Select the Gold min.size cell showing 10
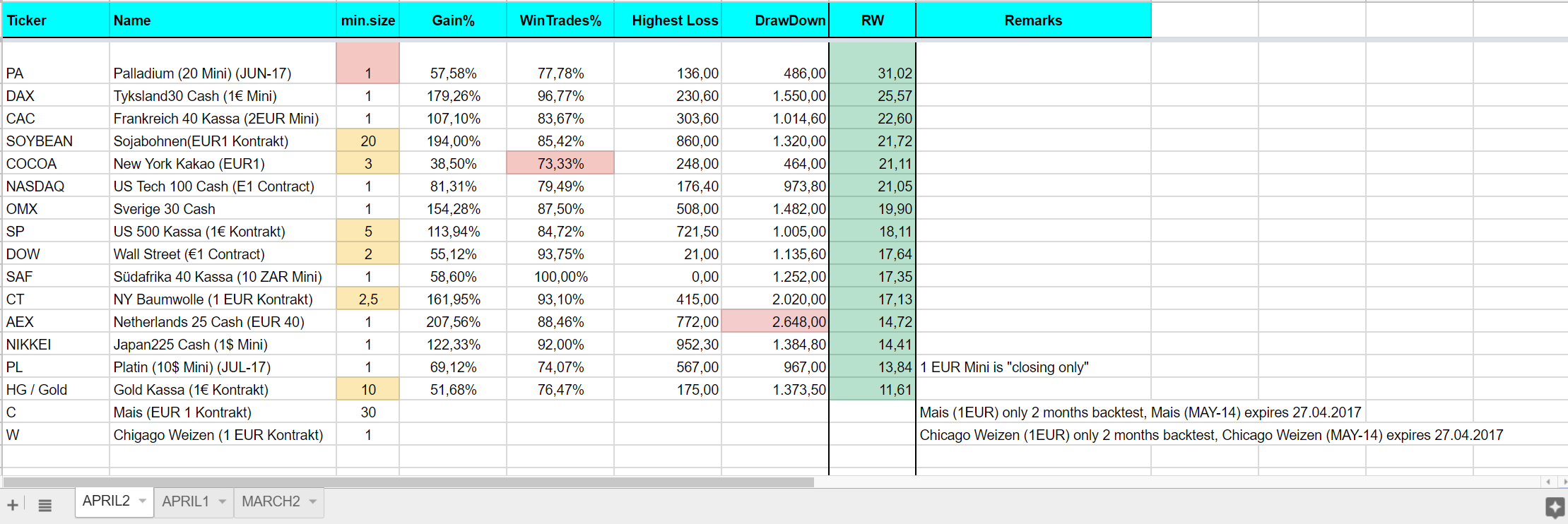 (x=367, y=389)
